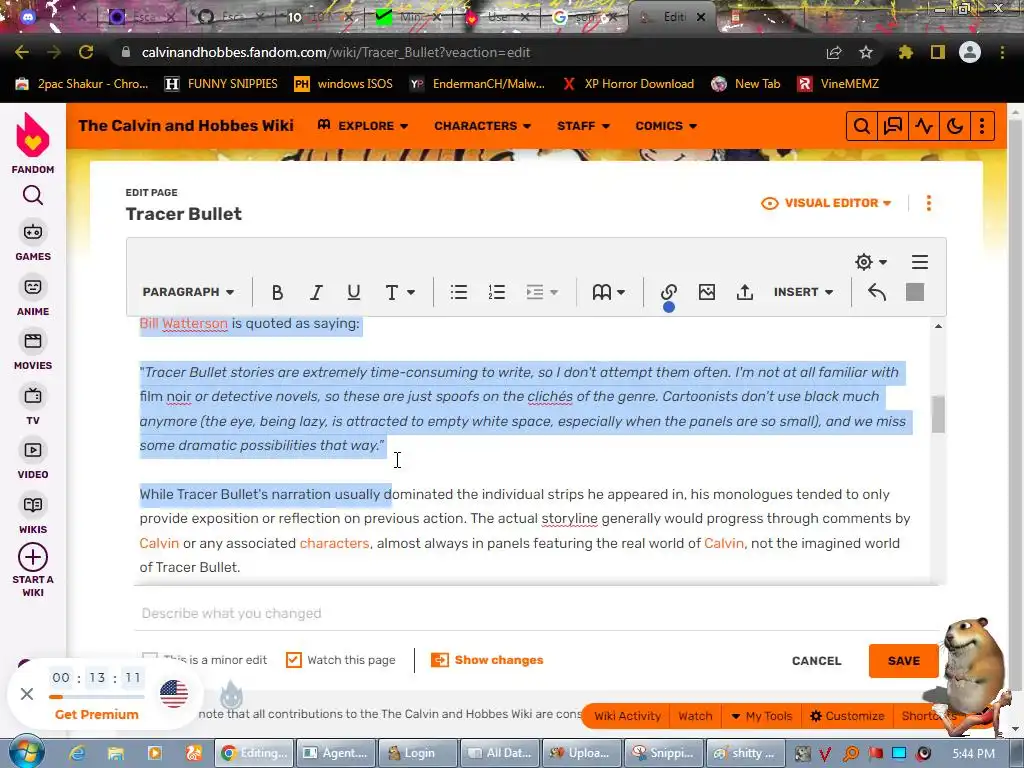
Task: Expand the STAFF menu
Action: [583, 126]
